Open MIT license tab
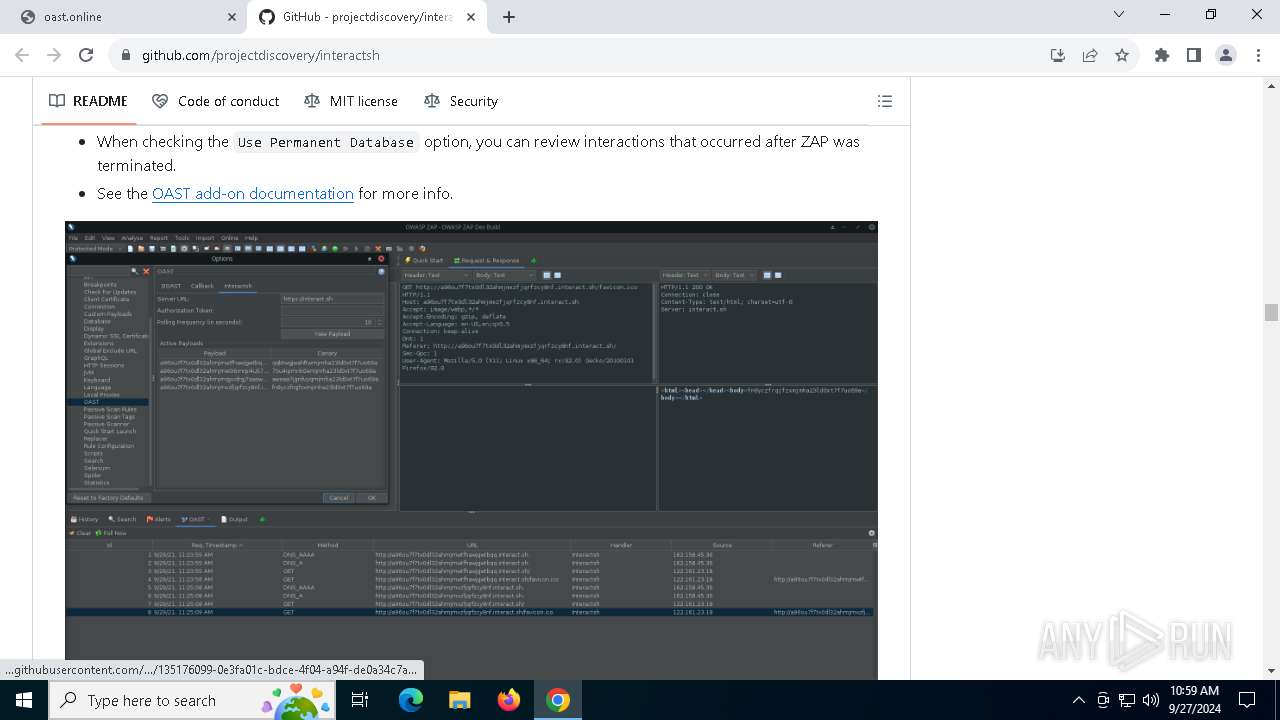This screenshot has width=1280, height=720. coord(350,101)
